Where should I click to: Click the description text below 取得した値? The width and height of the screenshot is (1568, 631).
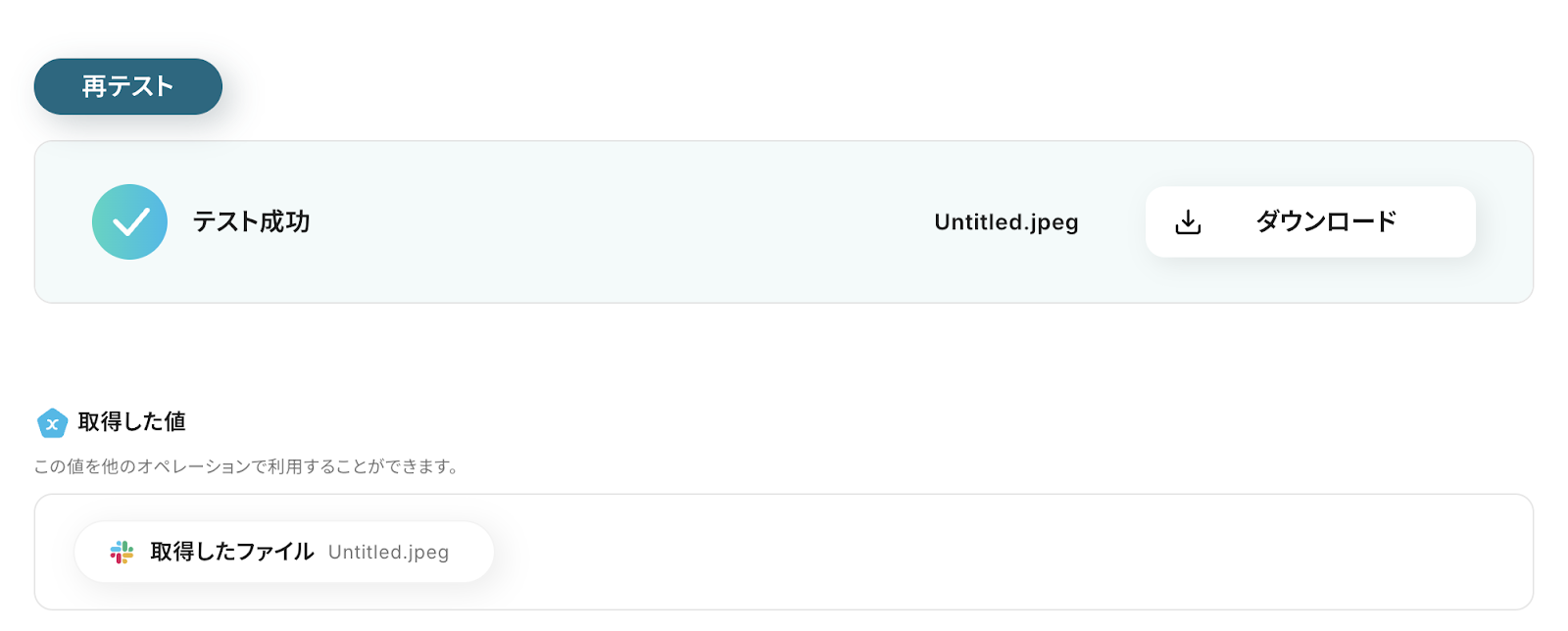click(246, 467)
